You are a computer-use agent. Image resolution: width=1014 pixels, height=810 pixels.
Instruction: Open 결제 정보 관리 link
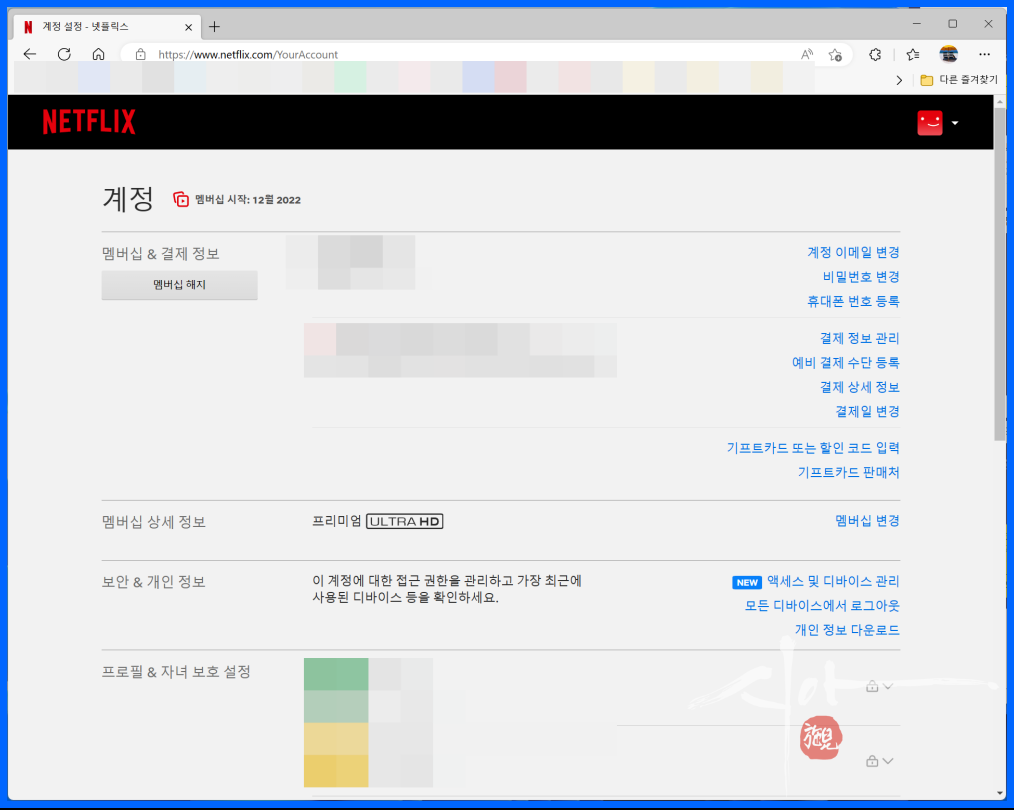point(859,338)
